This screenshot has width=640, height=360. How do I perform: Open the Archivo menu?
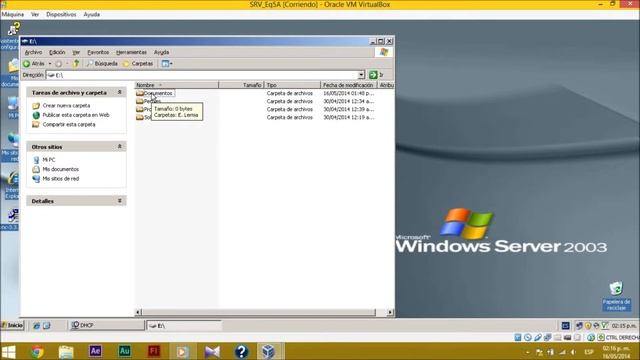(33, 52)
